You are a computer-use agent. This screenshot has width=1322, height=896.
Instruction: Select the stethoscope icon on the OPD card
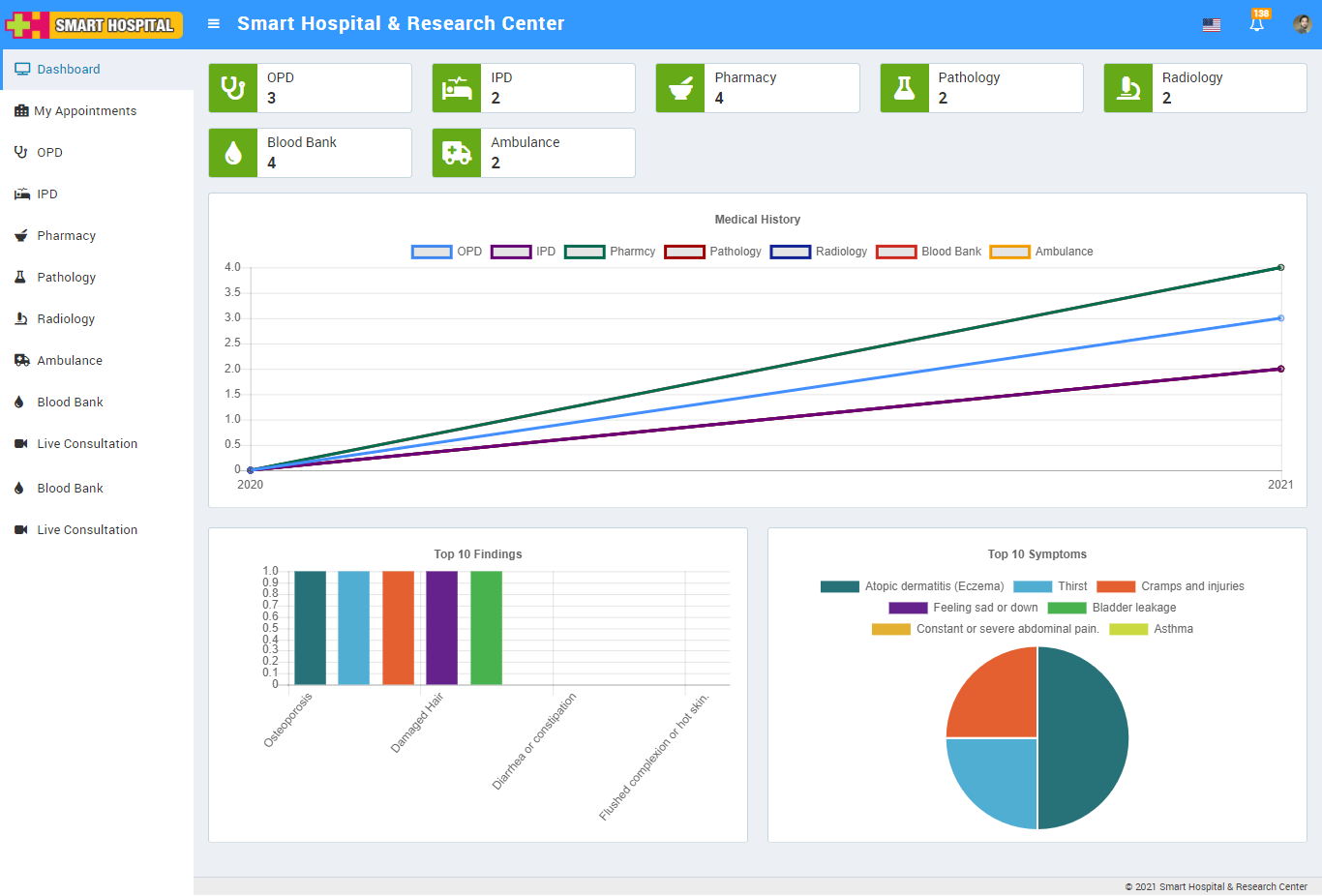[232, 87]
